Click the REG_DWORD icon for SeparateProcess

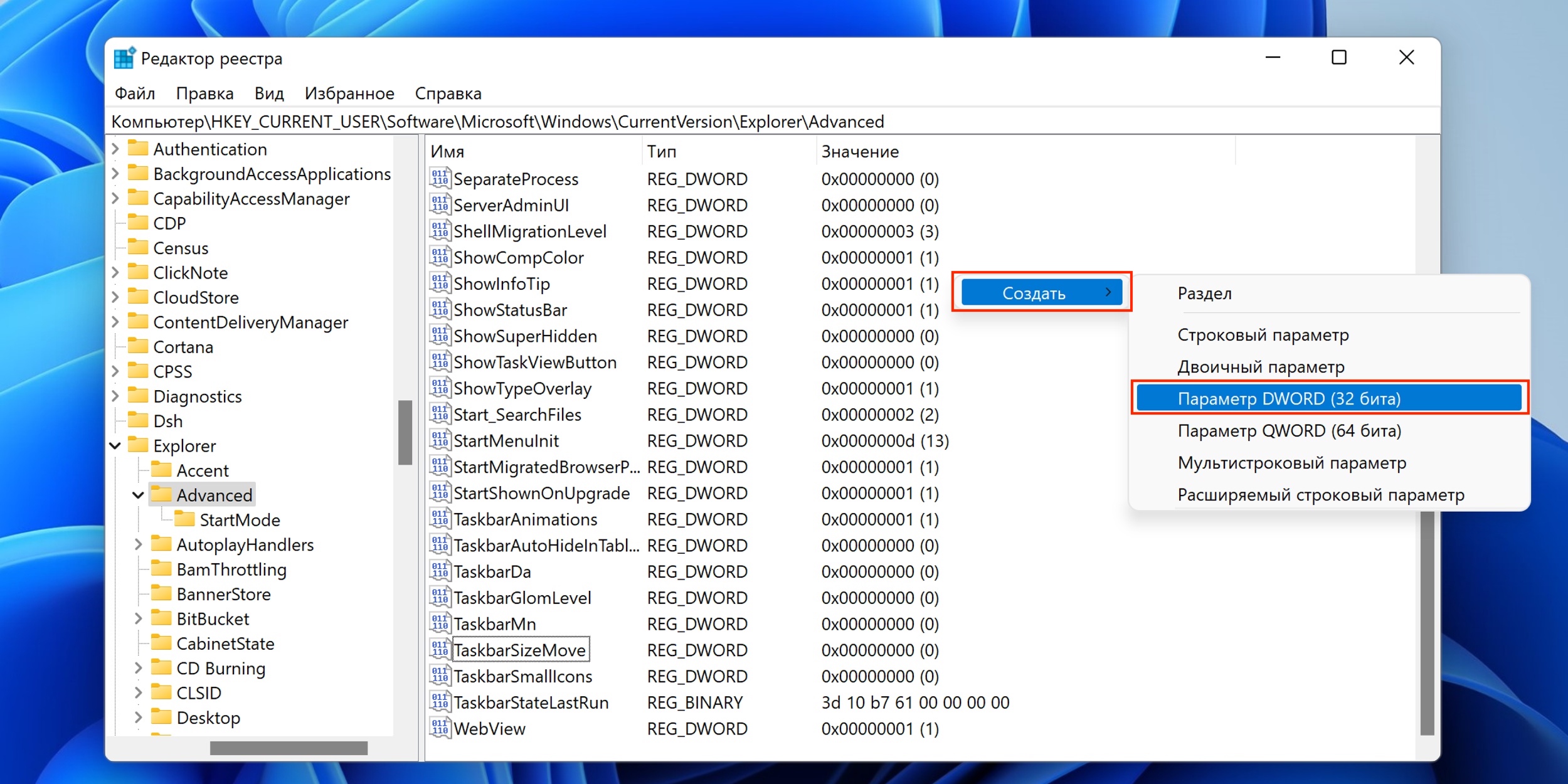click(438, 178)
